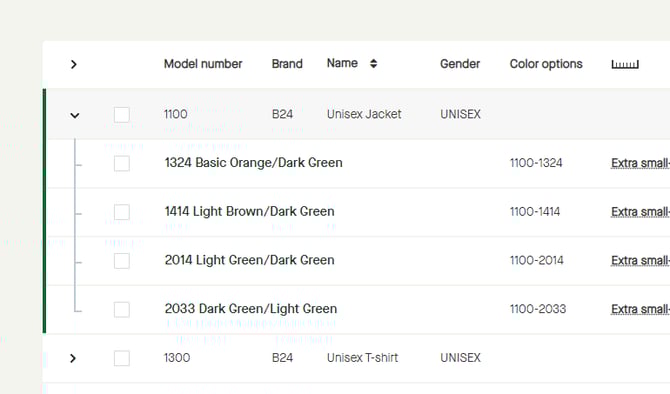Collapse the 1100 Unisex Jacket row
The width and height of the screenshot is (670, 394).
[75, 115]
